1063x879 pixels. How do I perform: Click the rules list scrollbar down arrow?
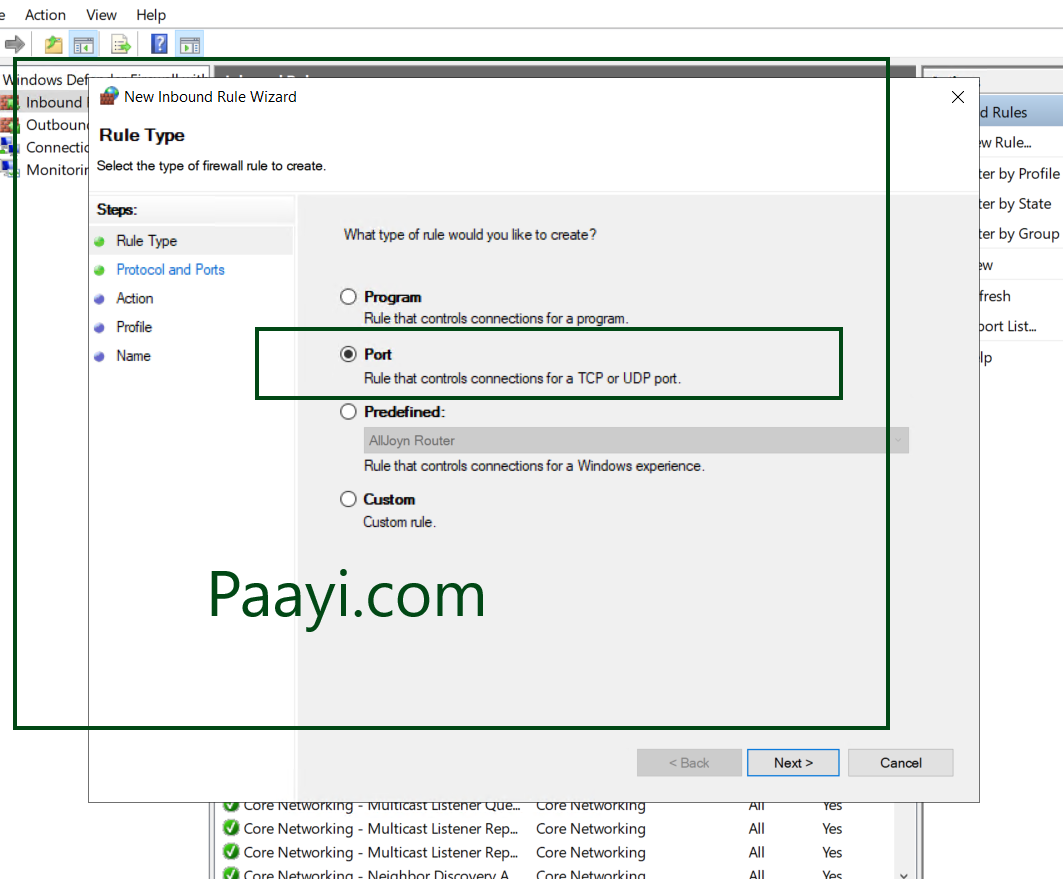[904, 874]
